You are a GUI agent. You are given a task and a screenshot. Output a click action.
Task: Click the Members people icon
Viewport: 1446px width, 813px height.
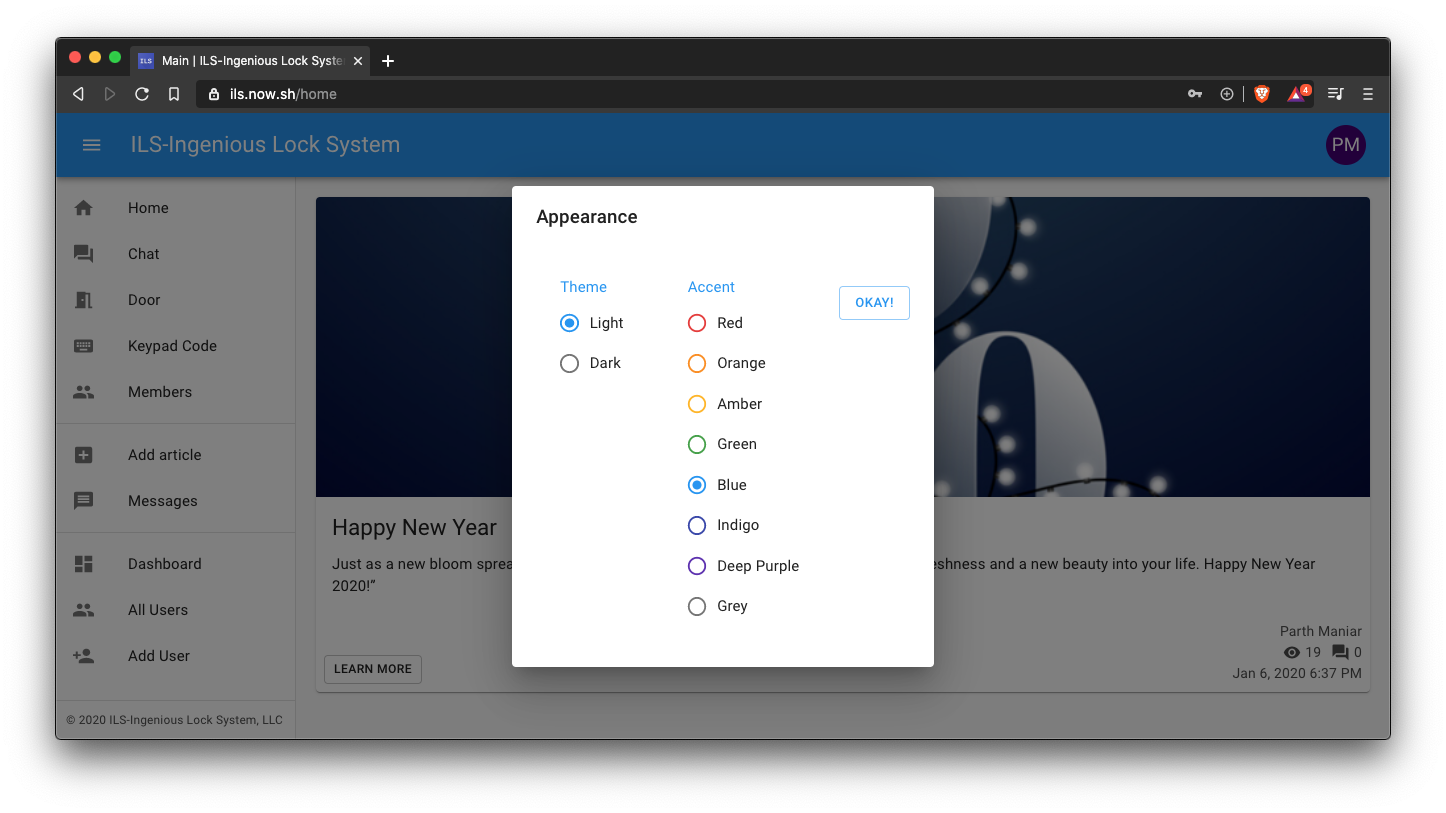click(x=83, y=391)
